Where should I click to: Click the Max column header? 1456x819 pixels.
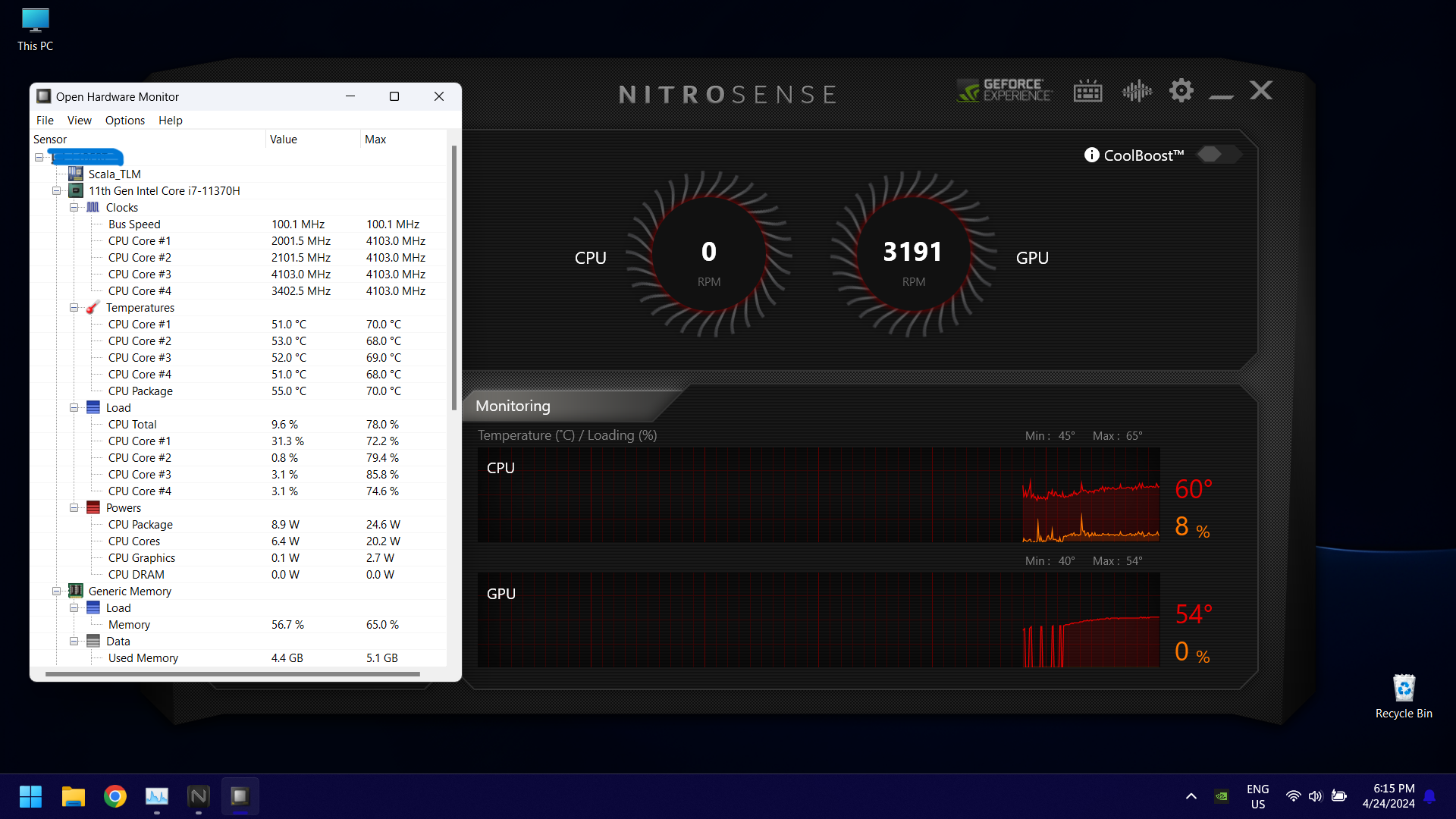pos(403,140)
